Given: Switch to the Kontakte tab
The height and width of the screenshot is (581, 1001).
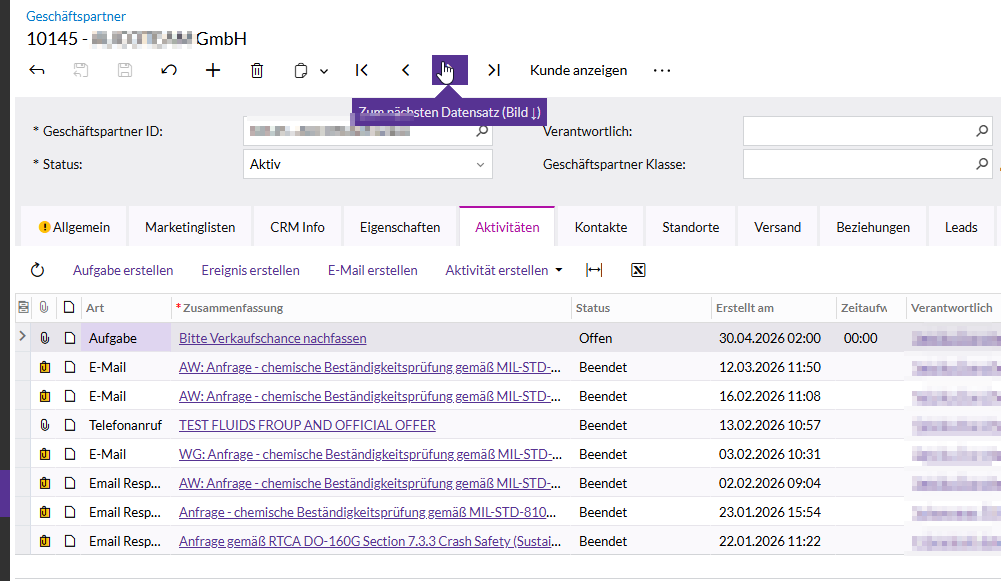Looking at the screenshot, I should 601,227.
